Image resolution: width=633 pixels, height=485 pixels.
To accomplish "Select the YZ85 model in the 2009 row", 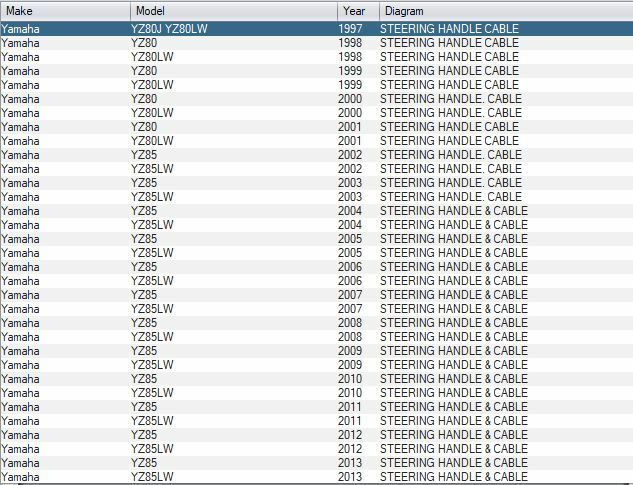I will (x=144, y=351).
